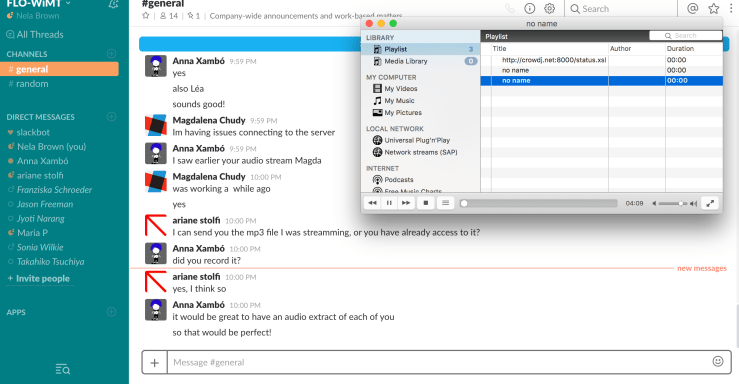Open Maria P direct message

(28, 233)
